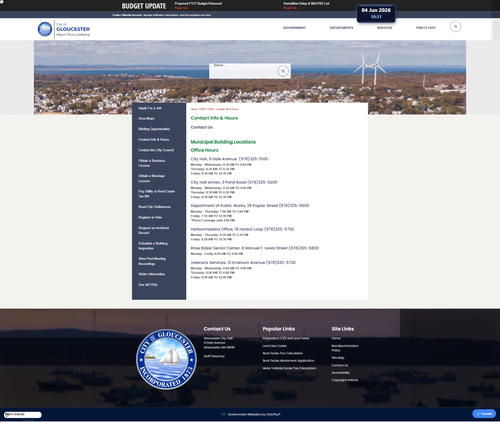Click the Office Hours heading
The image size is (500, 422).
point(204,150)
